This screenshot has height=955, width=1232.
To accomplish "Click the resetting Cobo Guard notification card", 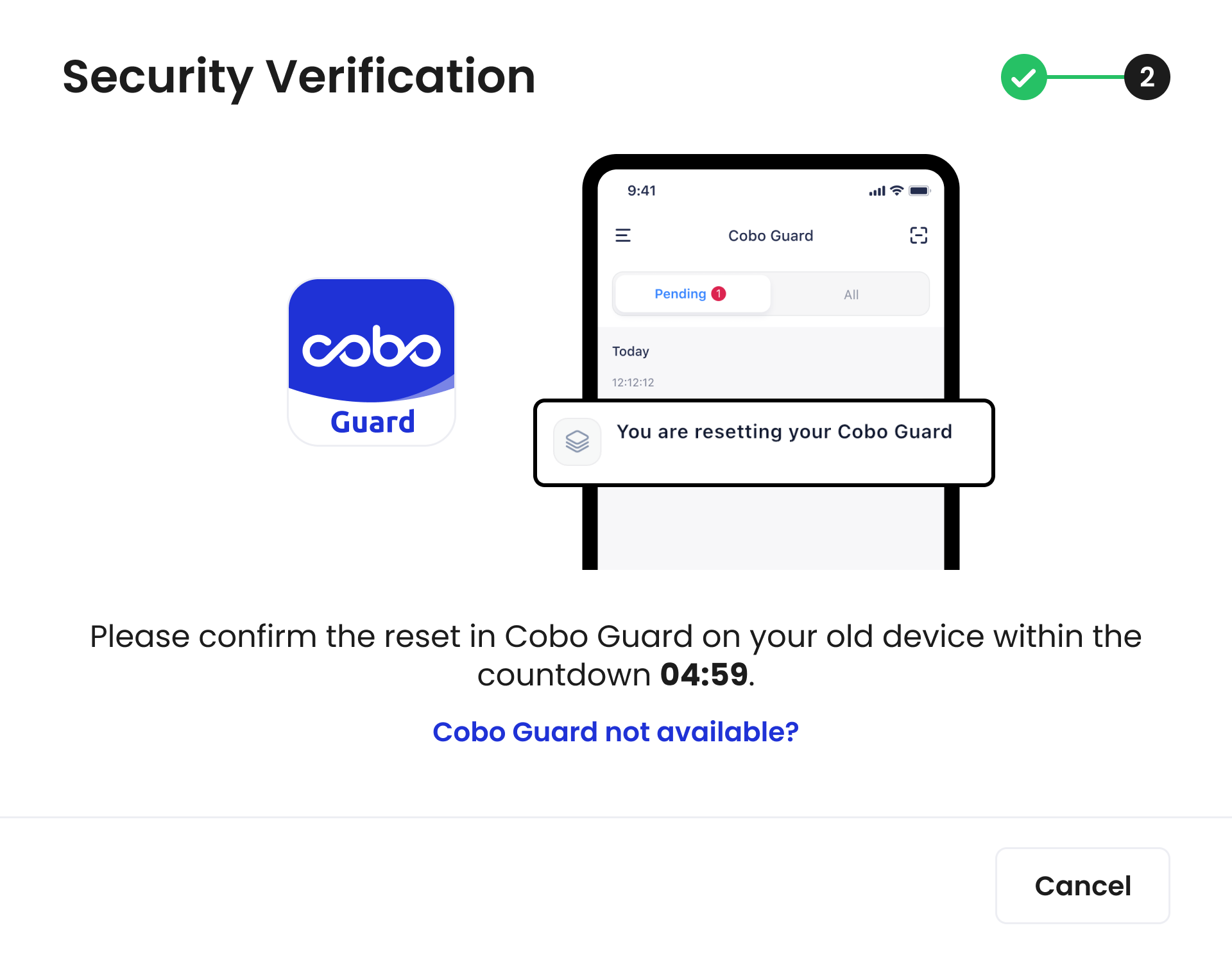I will [764, 442].
